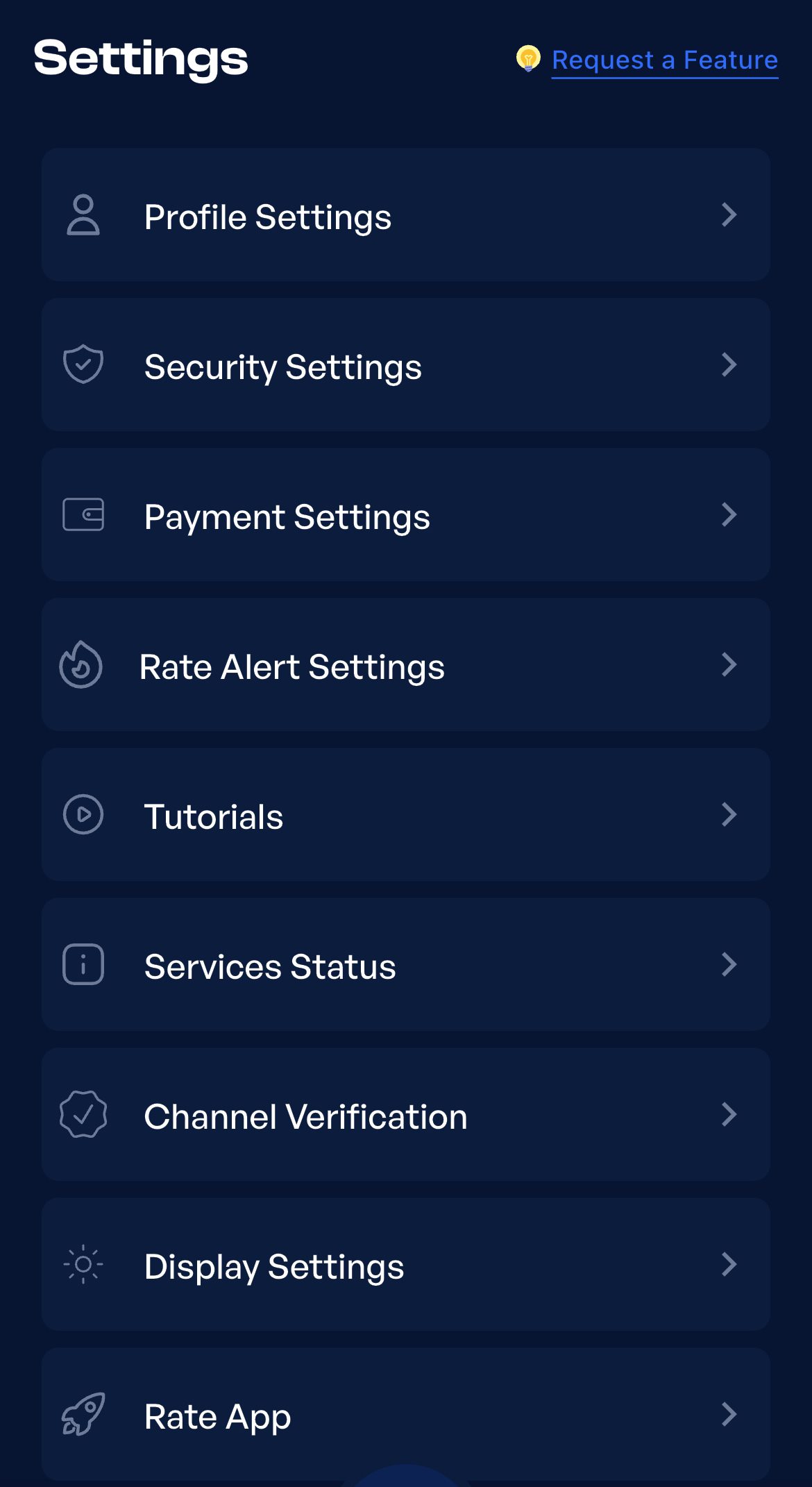
Task: Open Display Settings via its chevron
Action: click(x=729, y=1264)
